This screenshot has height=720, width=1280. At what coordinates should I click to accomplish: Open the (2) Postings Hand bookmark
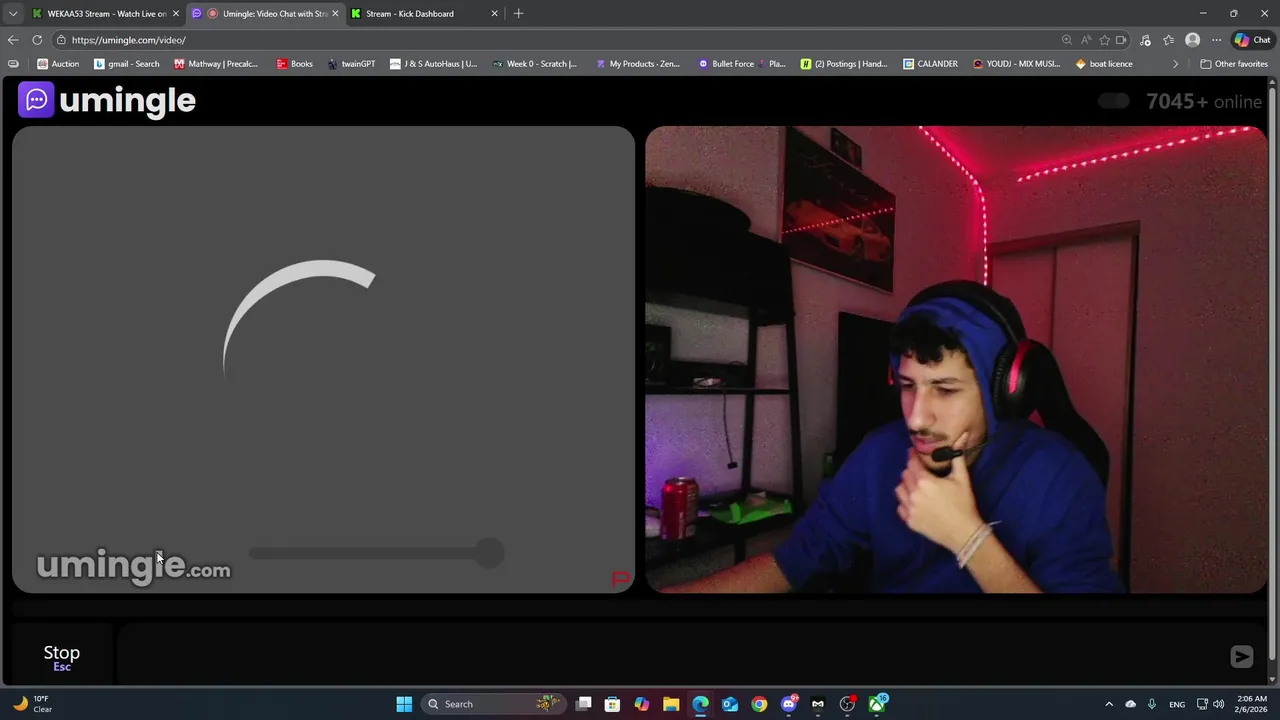coord(844,64)
